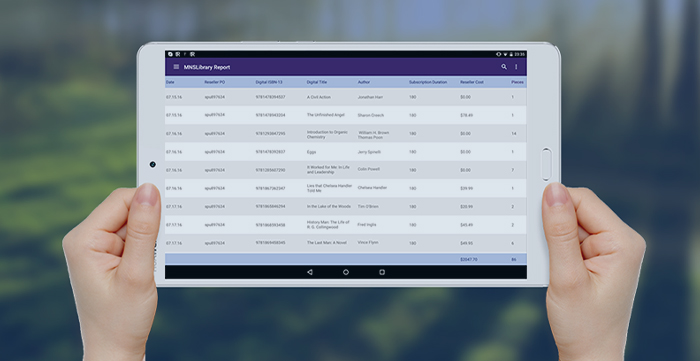
Task: Tap the Android recent apps square button
Action: point(382,272)
